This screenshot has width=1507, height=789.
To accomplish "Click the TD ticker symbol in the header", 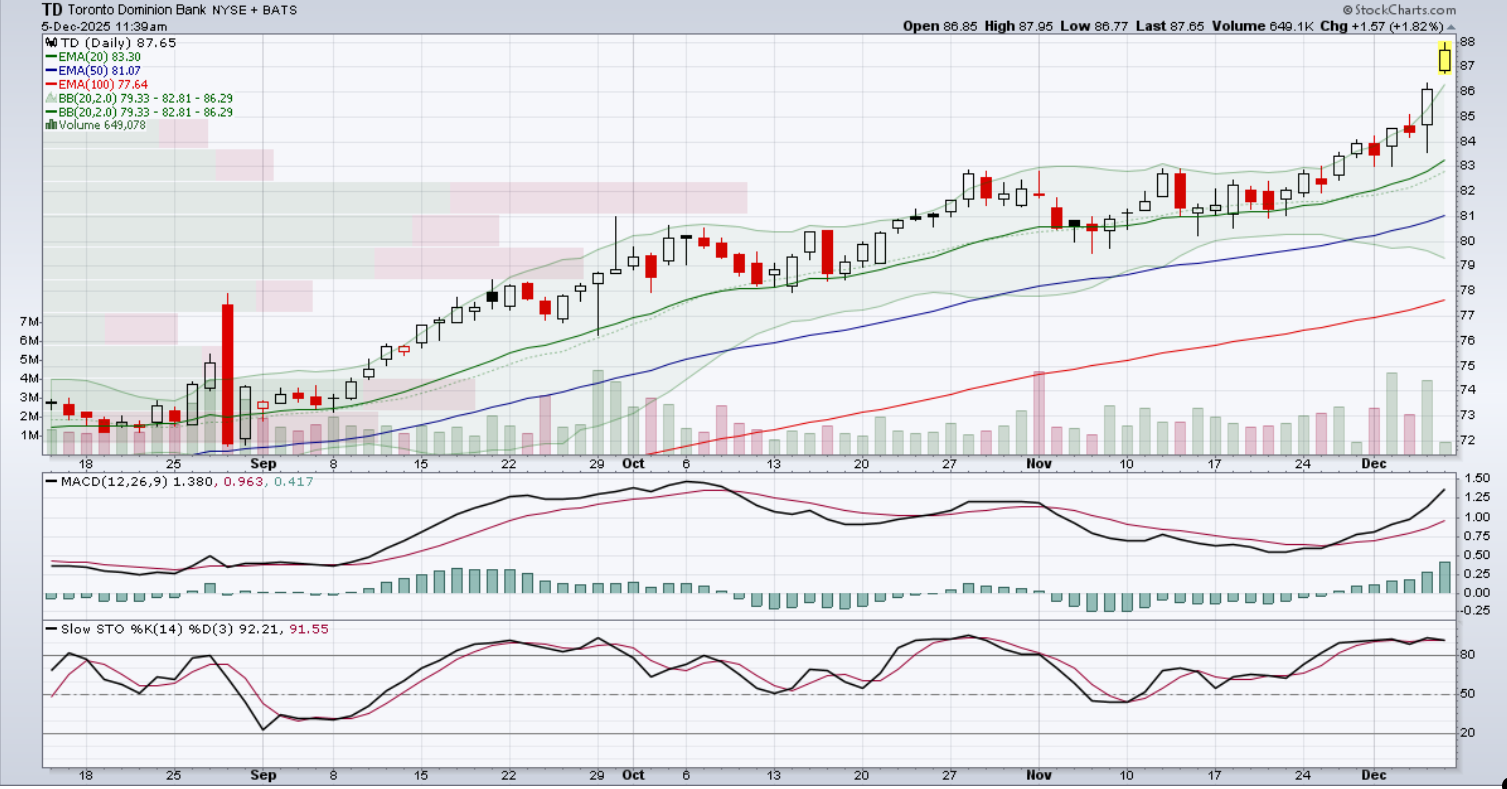I will (52, 10).
